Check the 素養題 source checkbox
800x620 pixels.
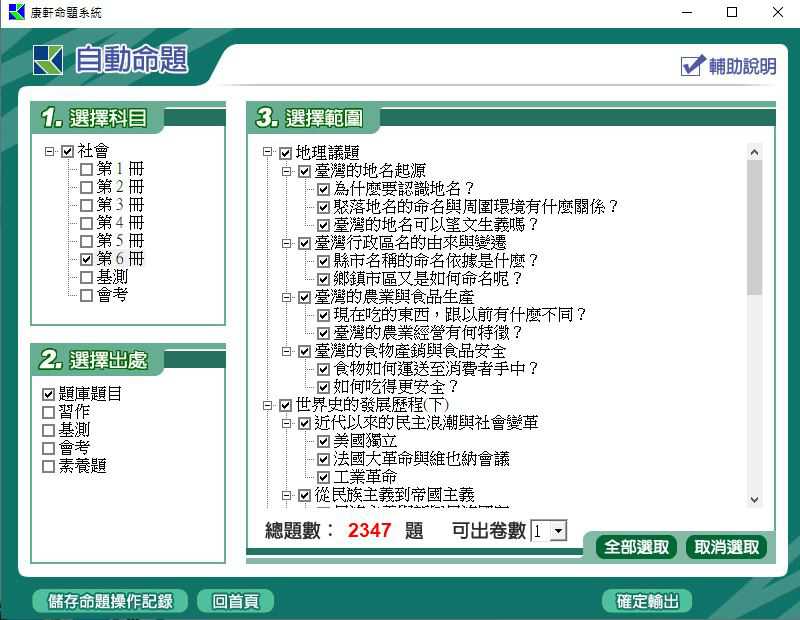coord(48,466)
